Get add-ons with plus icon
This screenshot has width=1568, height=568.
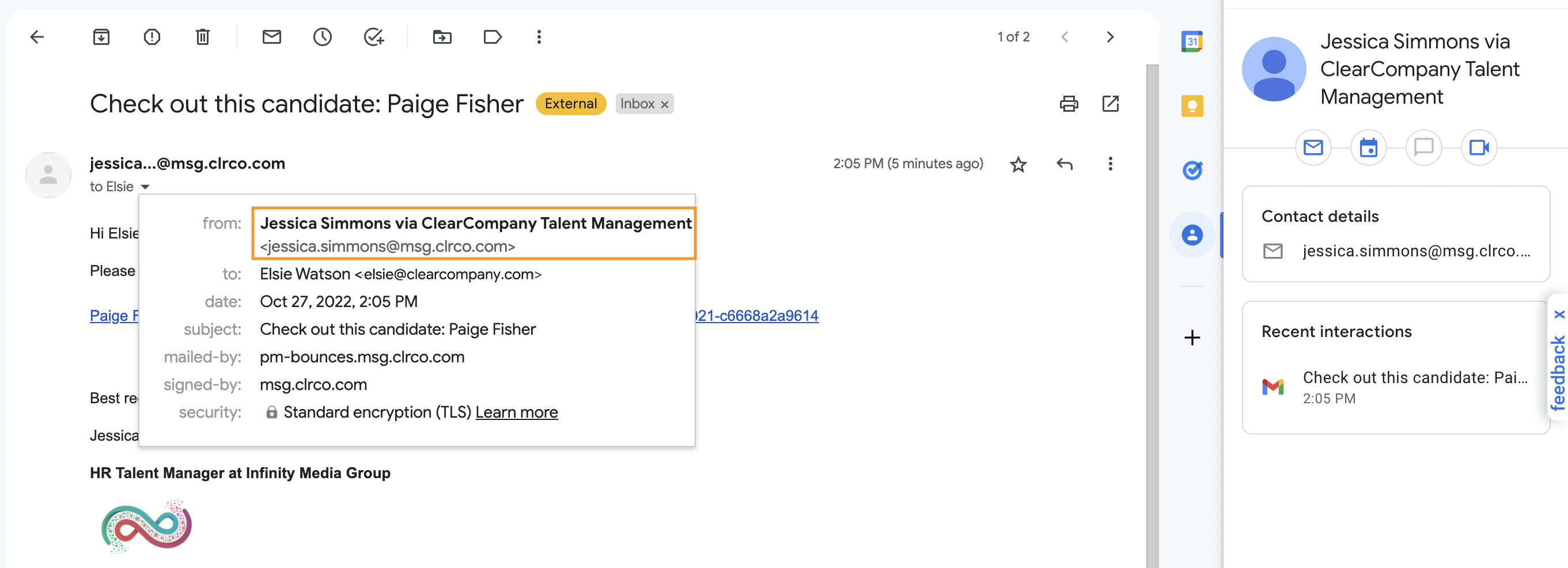(x=1192, y=337)
